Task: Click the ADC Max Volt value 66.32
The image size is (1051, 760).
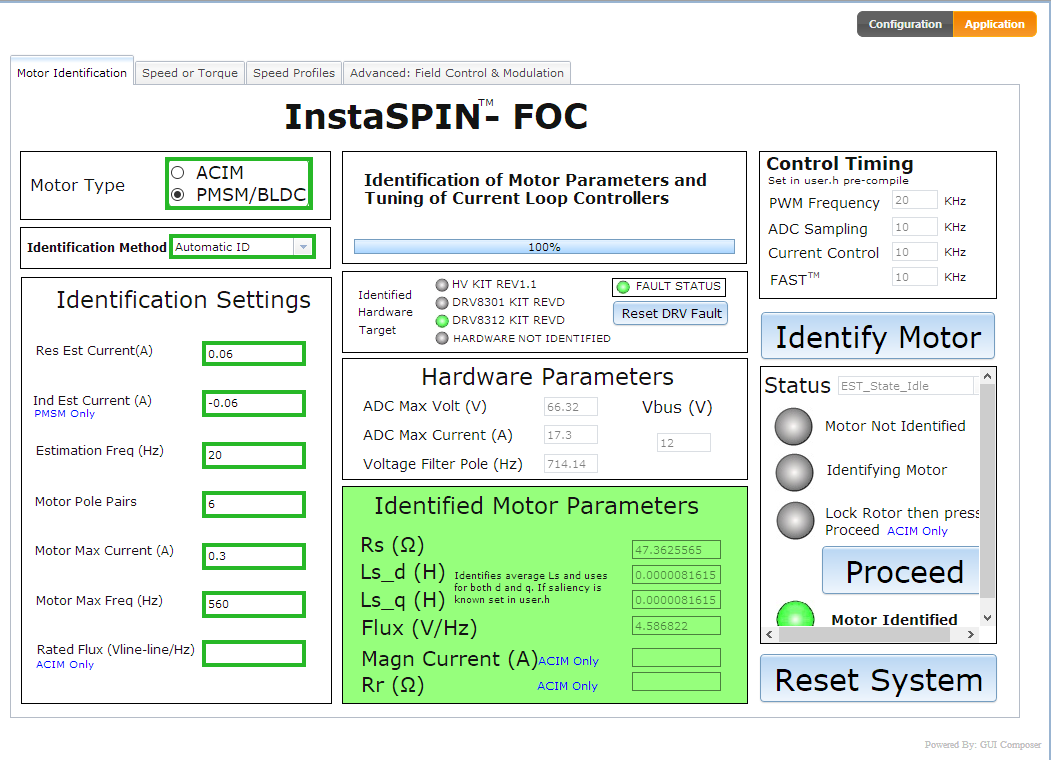Action: coord(570,407)
